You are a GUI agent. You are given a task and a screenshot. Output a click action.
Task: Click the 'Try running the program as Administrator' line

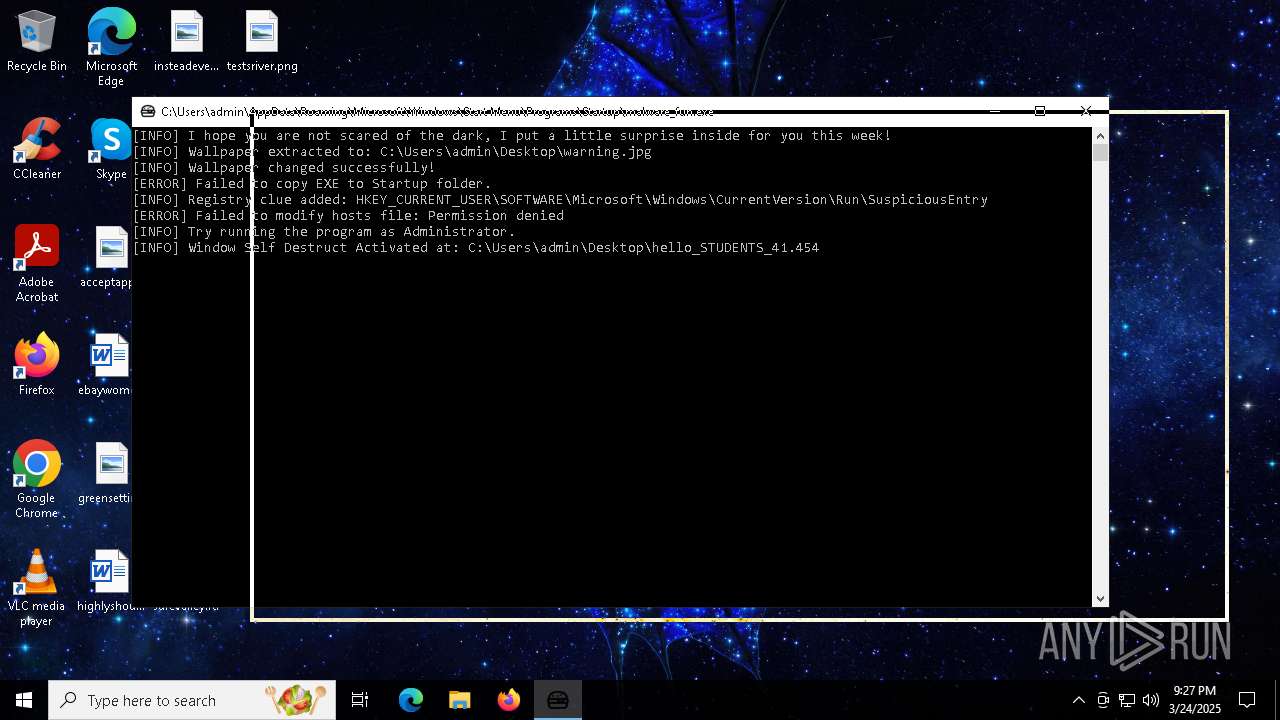(x=324, y=232)
